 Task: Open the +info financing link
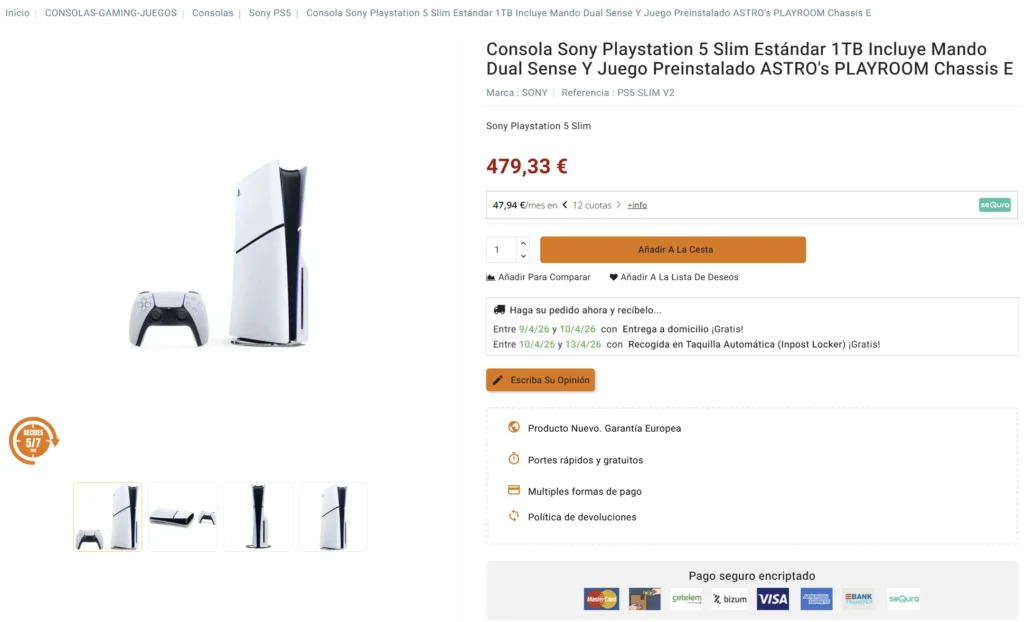[637, 205]
